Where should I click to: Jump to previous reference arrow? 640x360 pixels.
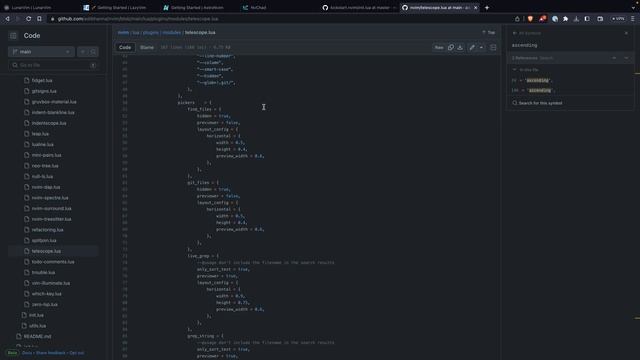(614, 58)
